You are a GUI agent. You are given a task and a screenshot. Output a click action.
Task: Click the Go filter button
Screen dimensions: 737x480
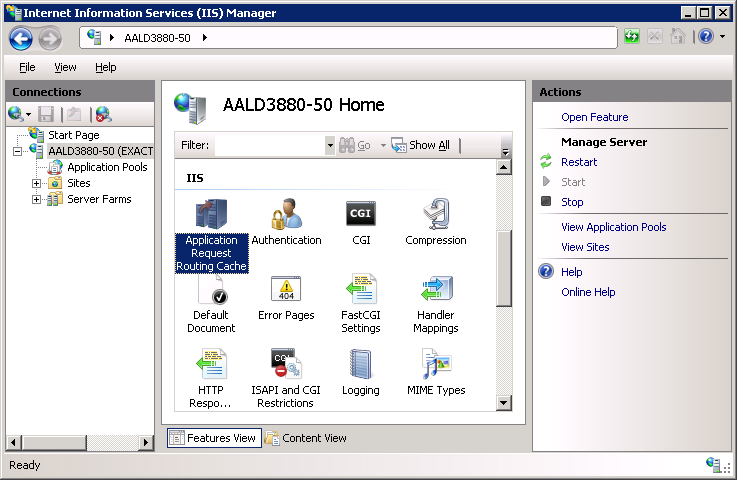click(355, 145)
